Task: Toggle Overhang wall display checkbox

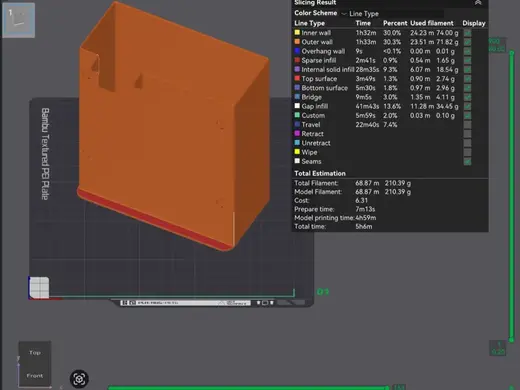Action: pyautogui.click(x=467, y=51)
